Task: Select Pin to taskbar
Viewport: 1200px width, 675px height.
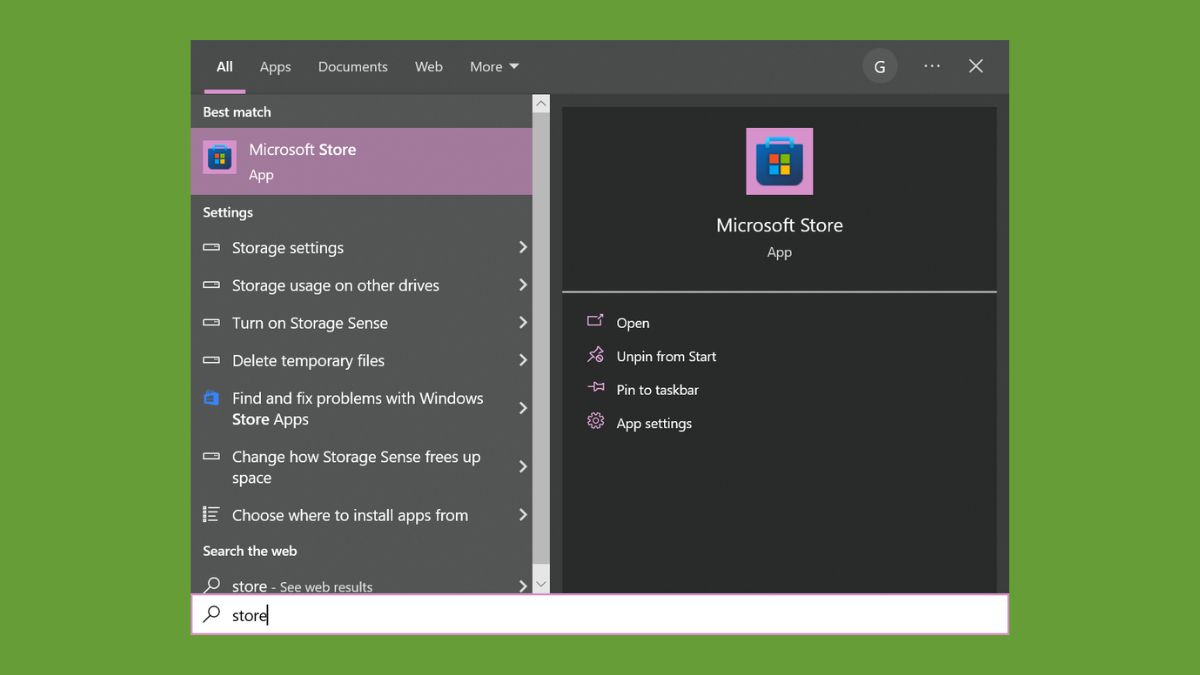Action: click(657, 390)
